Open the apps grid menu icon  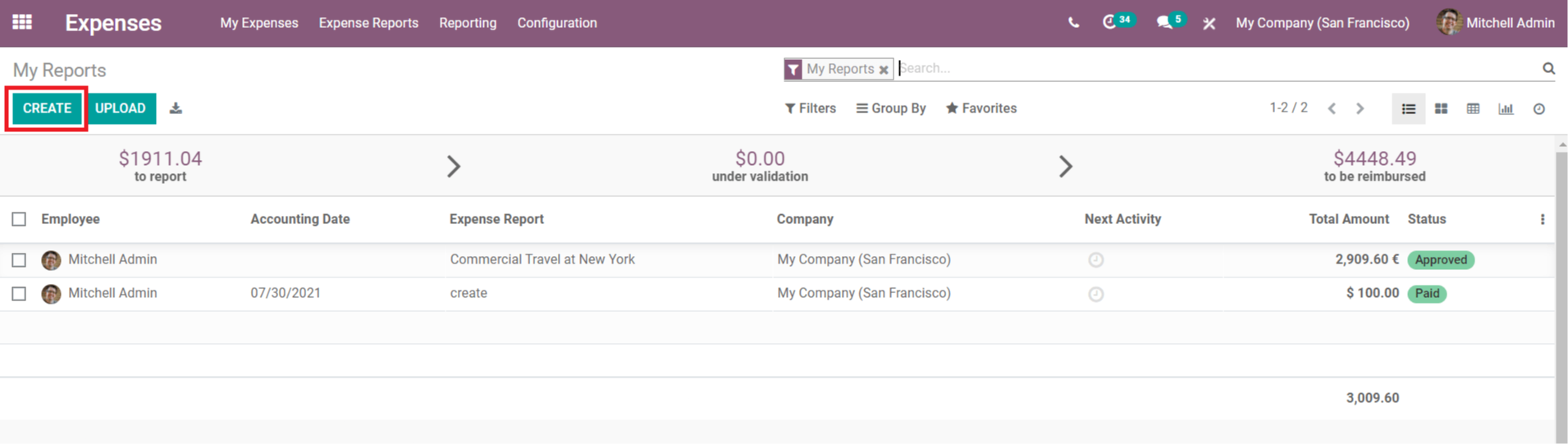22,22
